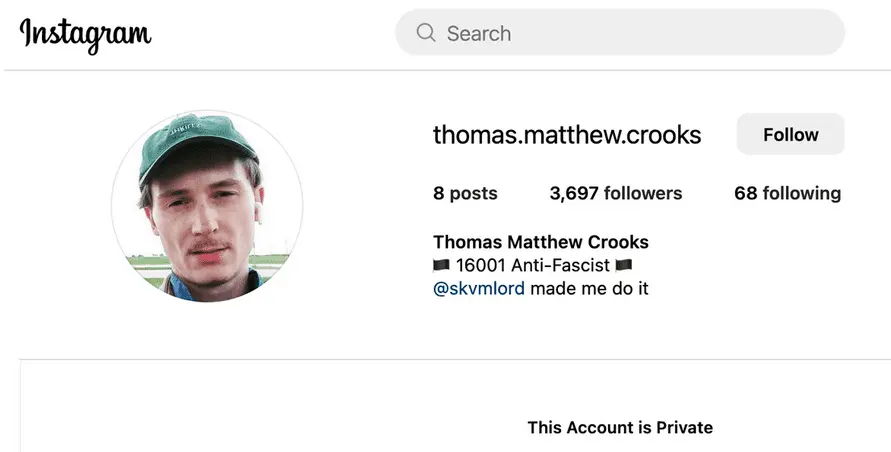The height and width of the screenshot is (452, 891).
Task: Open the @skvmlord profile link
Action: (479, 289)
